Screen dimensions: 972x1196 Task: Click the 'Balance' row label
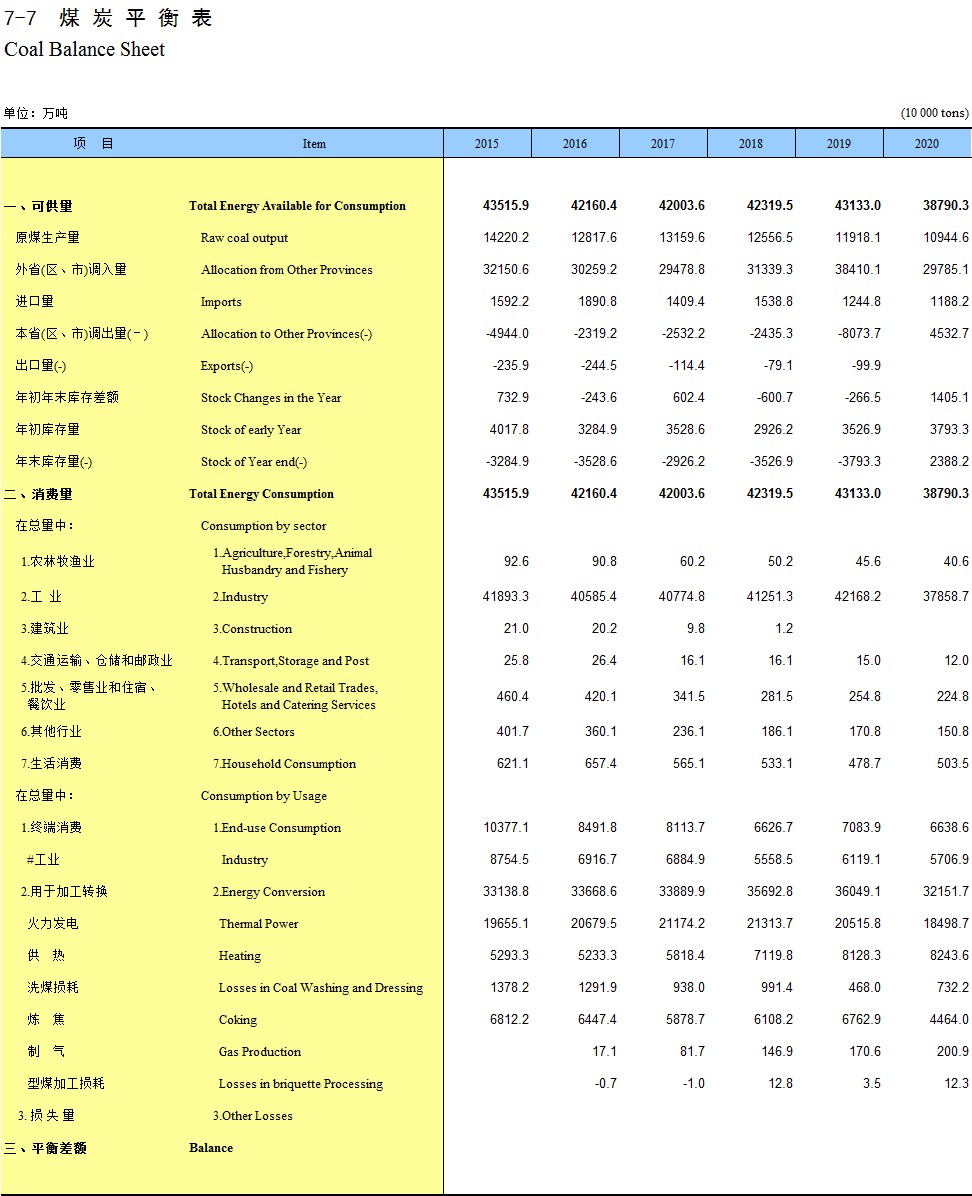point(211,1149)
